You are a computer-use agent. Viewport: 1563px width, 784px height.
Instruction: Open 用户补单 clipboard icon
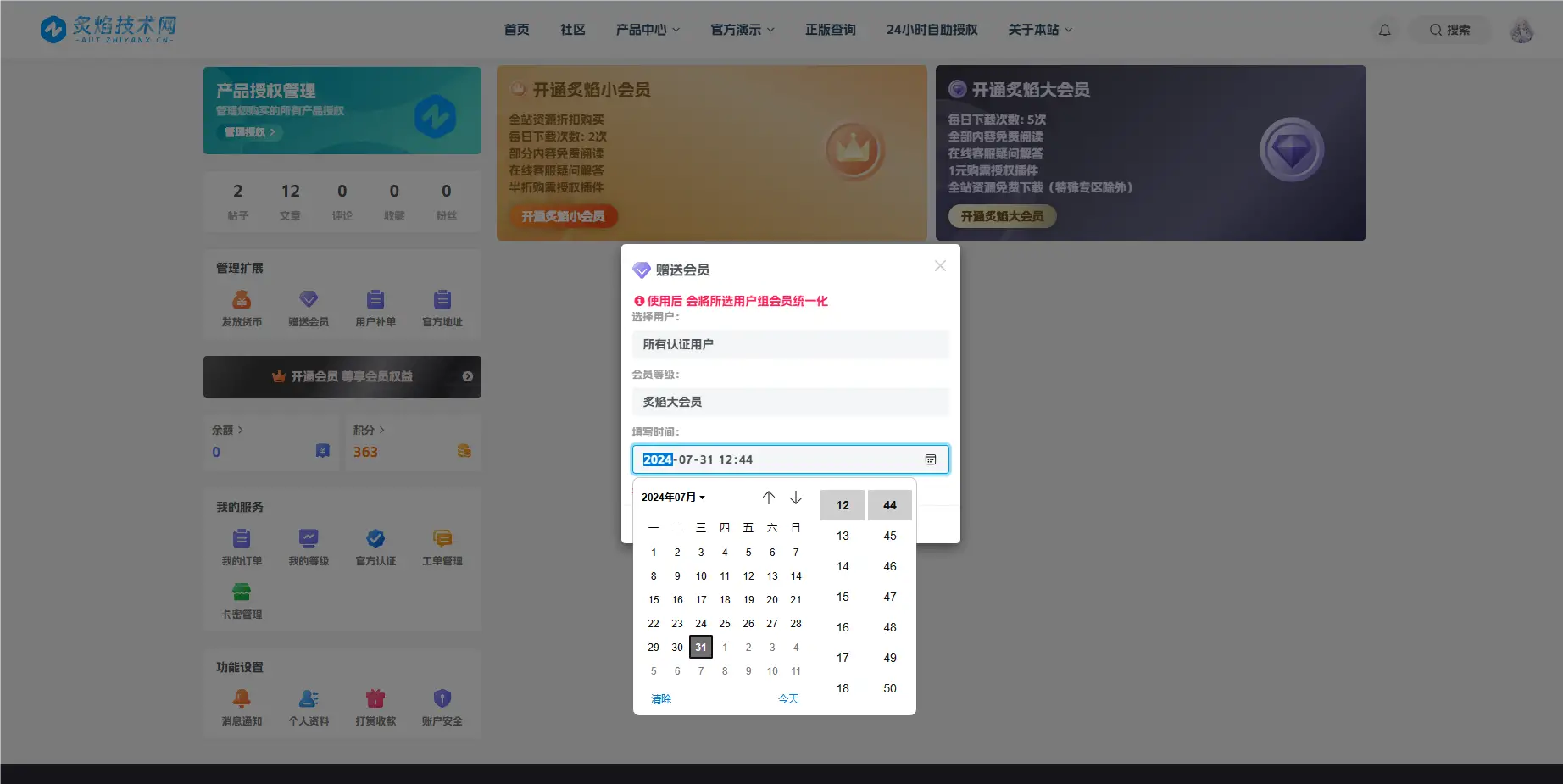[375, 300]
